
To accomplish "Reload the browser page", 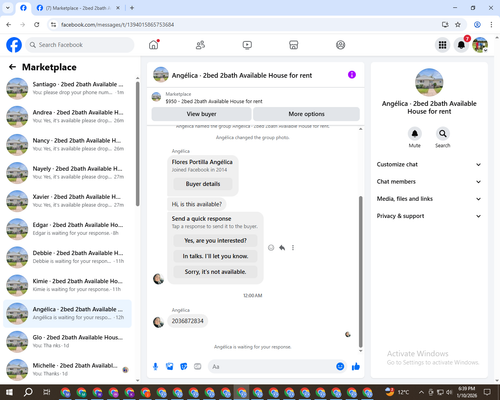I will point(37,25).
